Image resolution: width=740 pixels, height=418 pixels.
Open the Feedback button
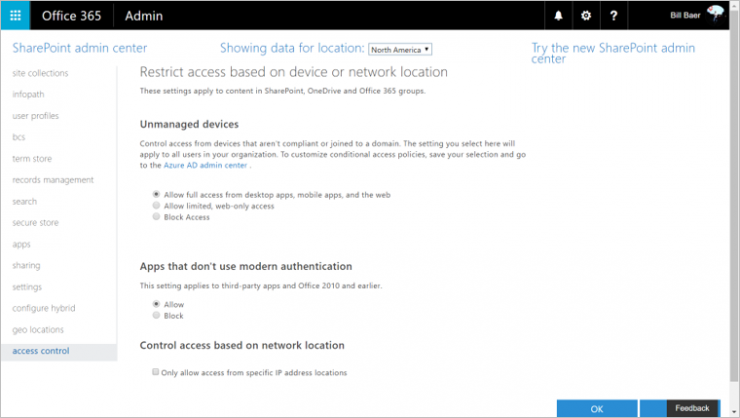pyautogui.click(x=691, y=408)
